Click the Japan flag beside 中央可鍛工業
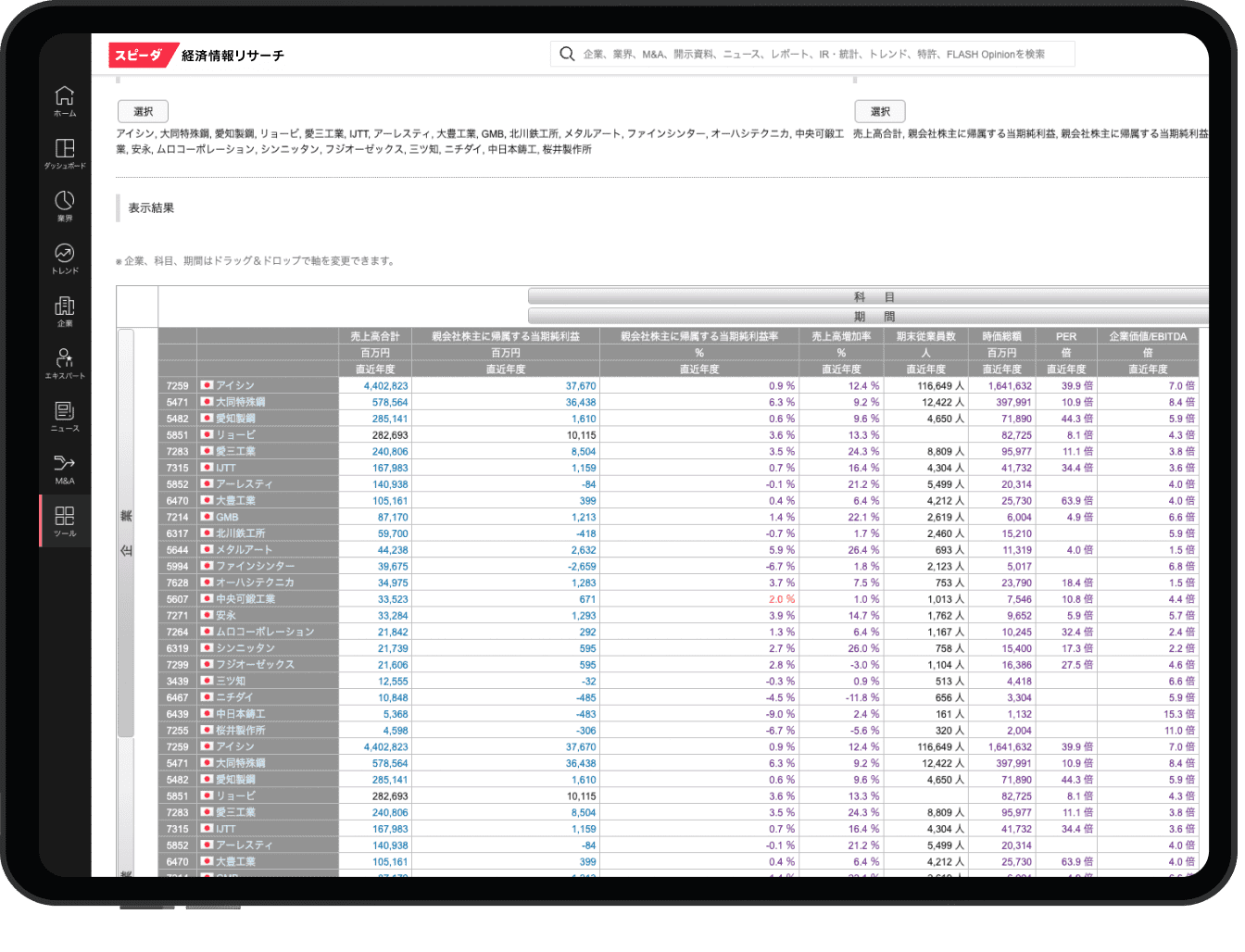The width and height of the screenshot is (1245, 952). pos(207,599)
